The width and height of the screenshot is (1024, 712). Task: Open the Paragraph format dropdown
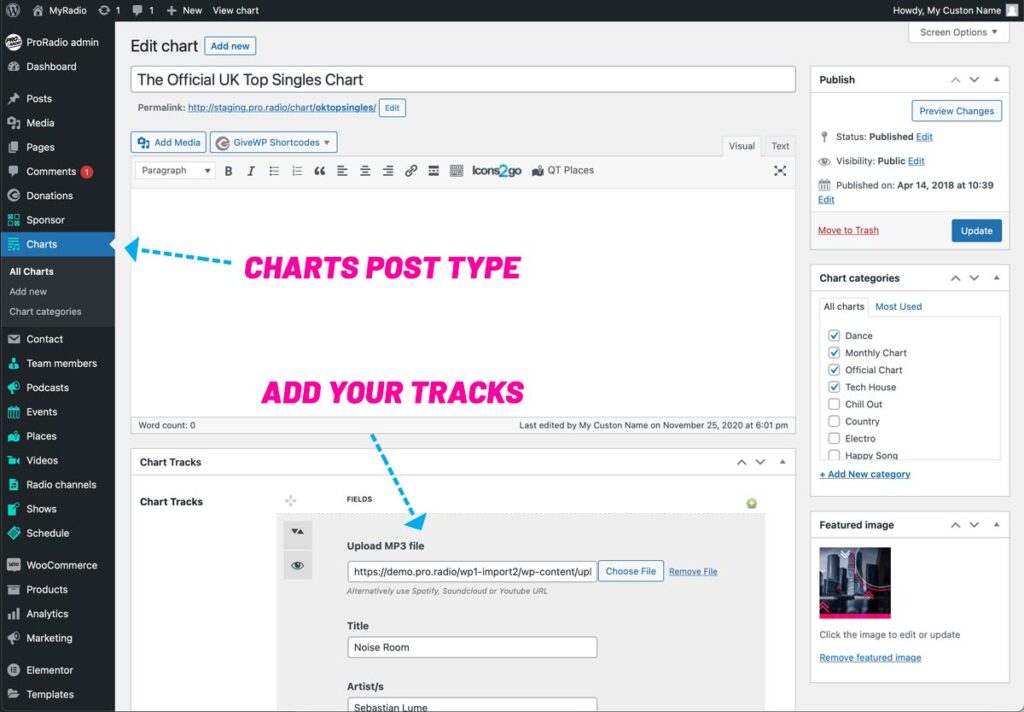click(x=175, y=171)
